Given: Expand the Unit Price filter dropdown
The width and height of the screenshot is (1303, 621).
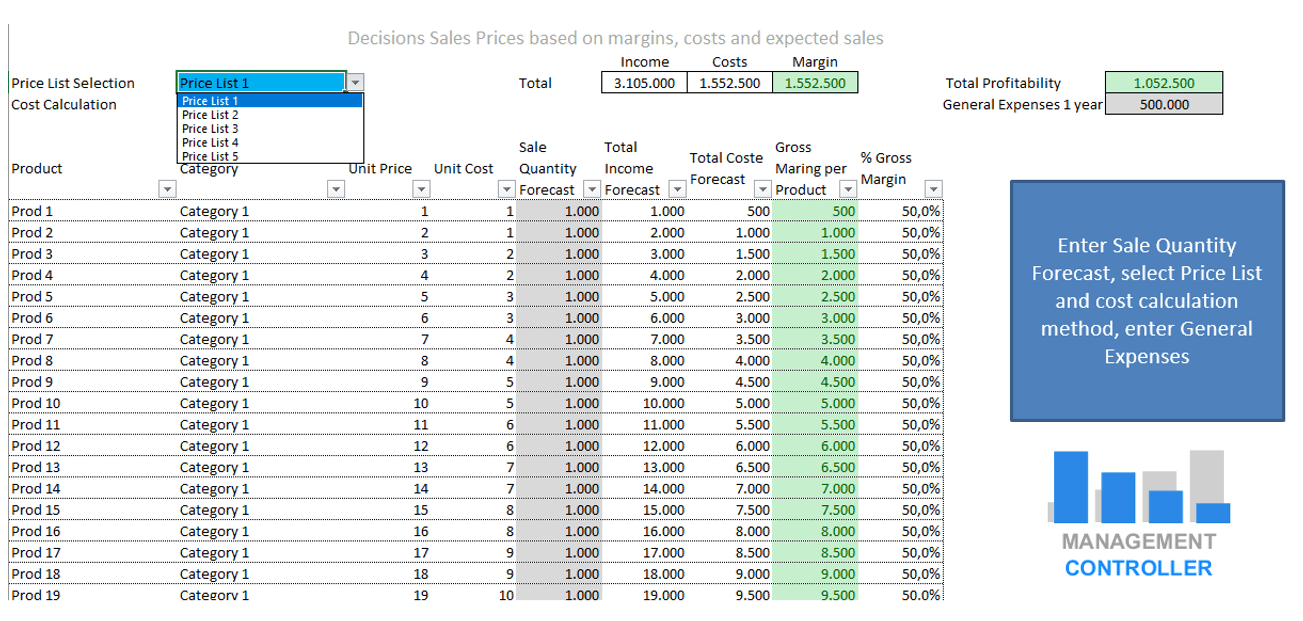Looking at the screenshot, I should (421, 190).
